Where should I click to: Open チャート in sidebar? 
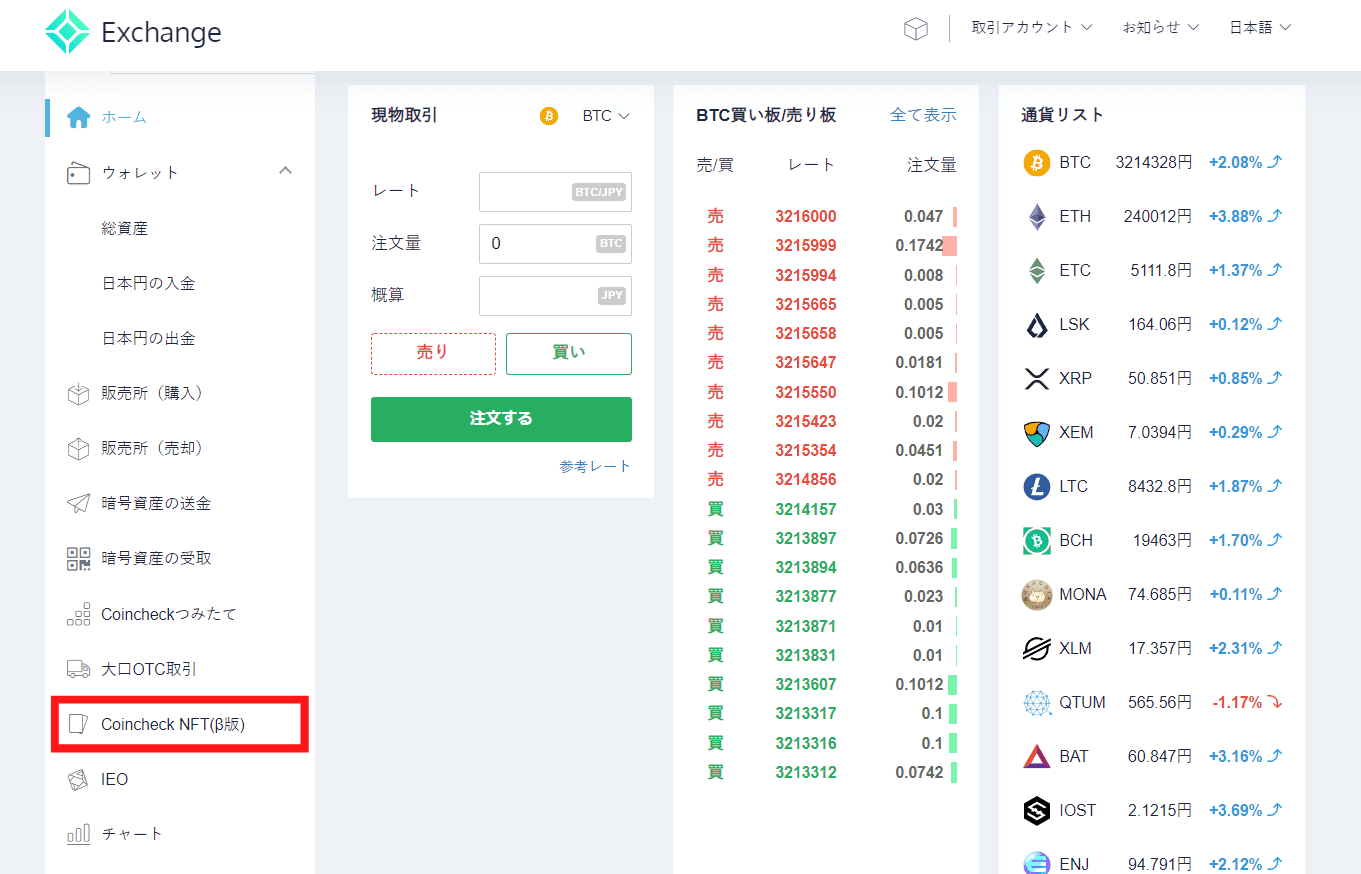tap(132, 834)
